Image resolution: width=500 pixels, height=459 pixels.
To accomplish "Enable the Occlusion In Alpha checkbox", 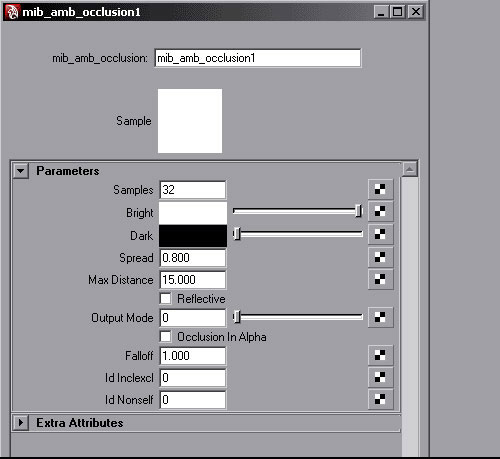I will [x=166, y=336].
